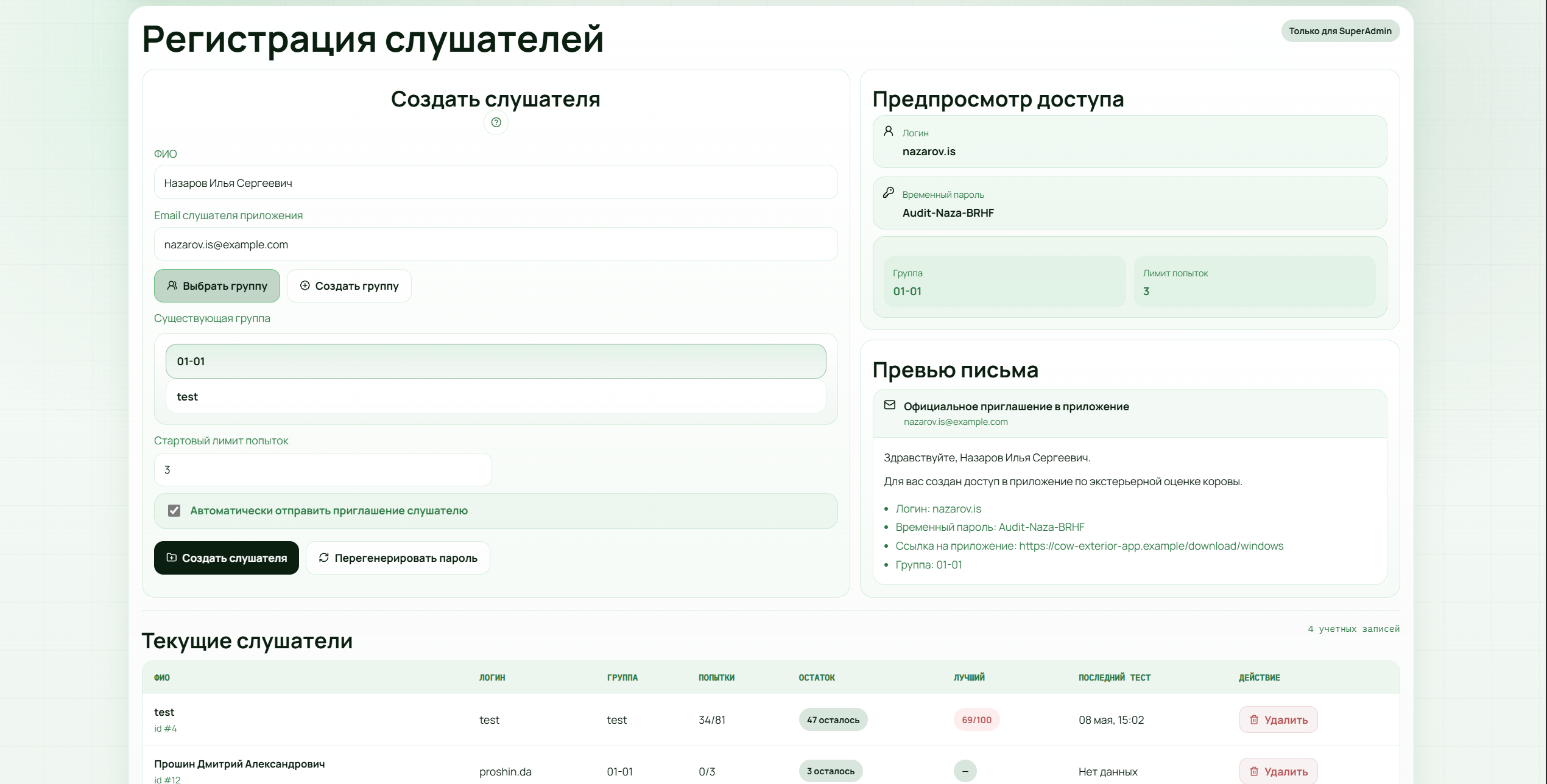
Task: Click the 69/100 best score badge
Action: 977,719
